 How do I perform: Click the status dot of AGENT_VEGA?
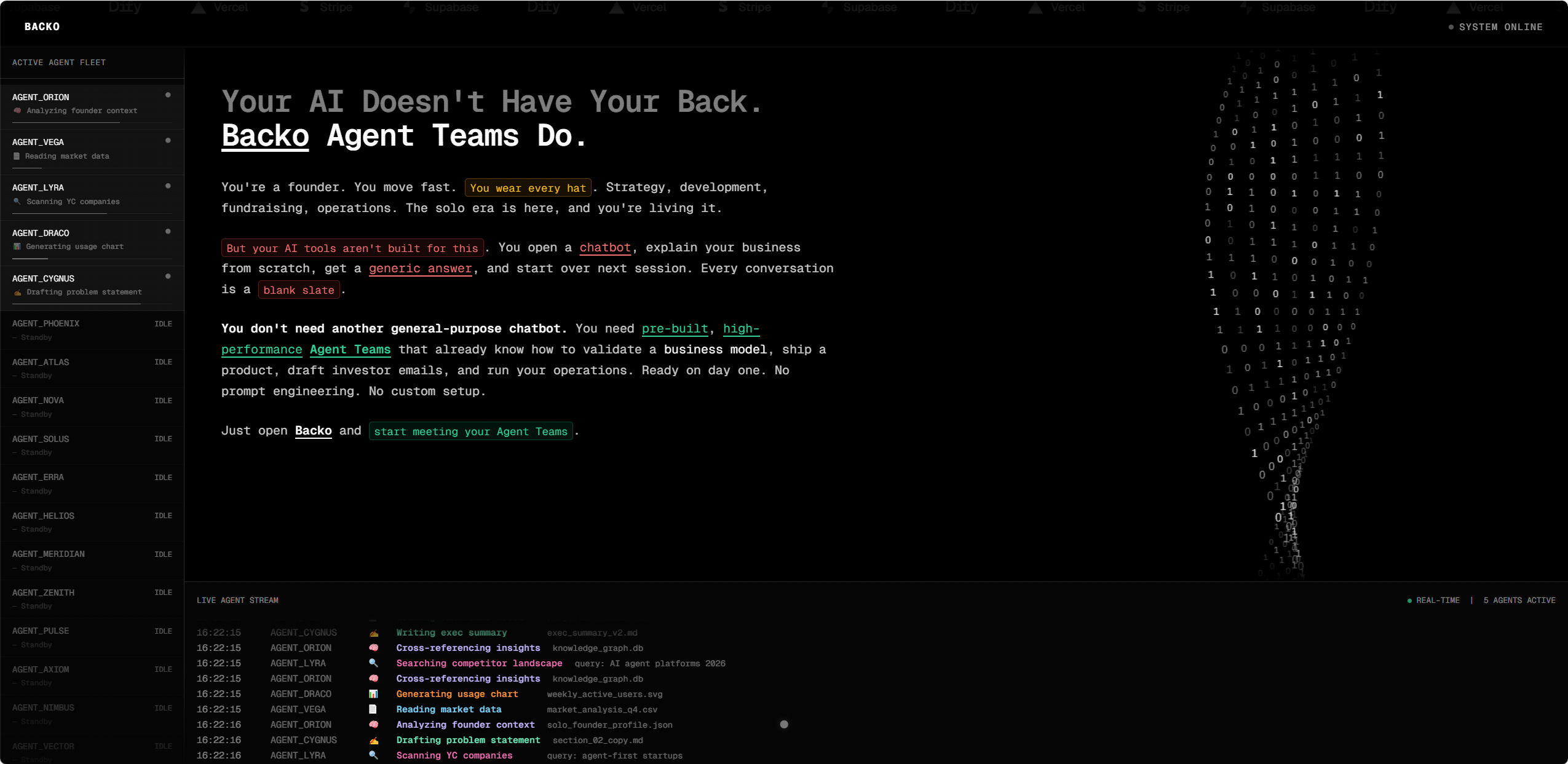click(x=168, y=140)
